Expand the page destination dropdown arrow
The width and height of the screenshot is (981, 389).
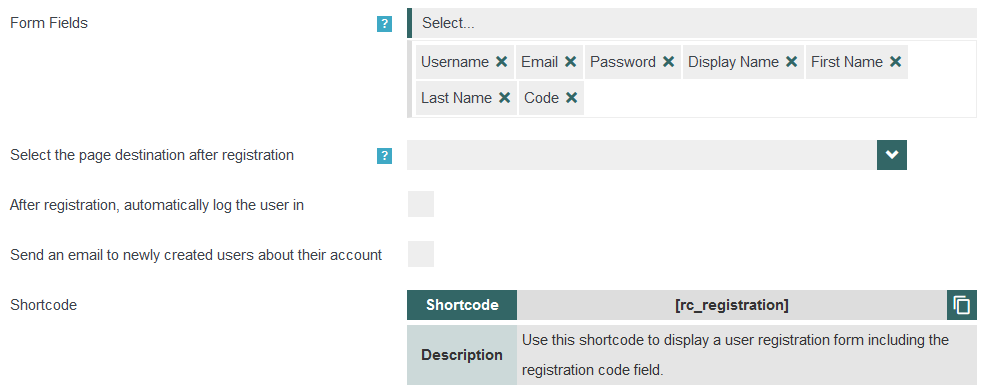pyautogui.click(x=892, y=155)
